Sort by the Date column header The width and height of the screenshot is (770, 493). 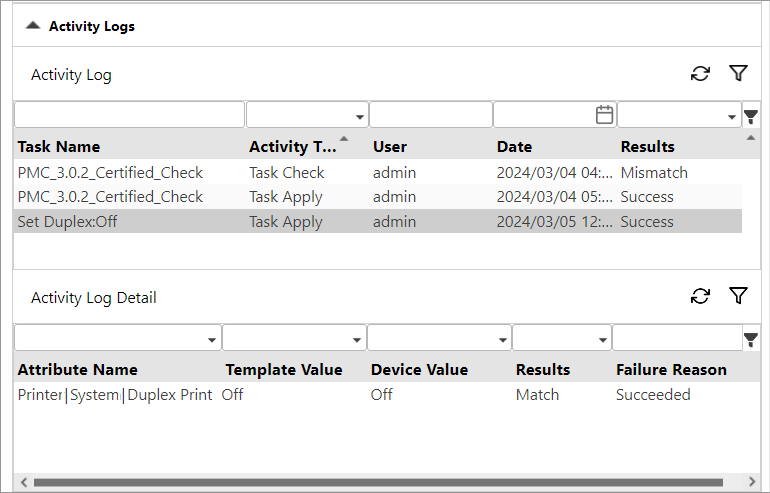(514, 146)
